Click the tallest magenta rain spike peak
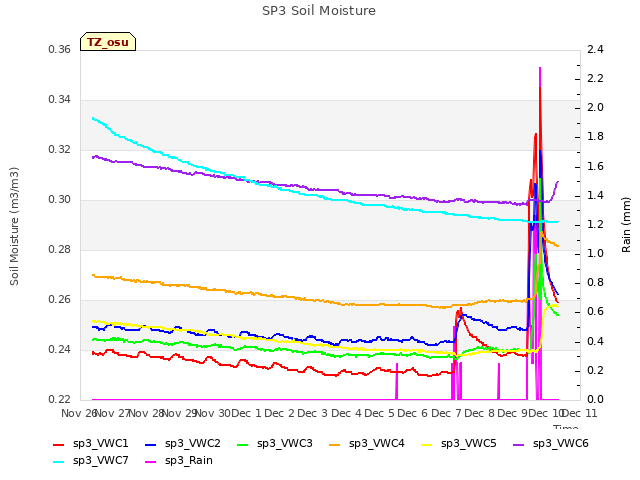Screen dimensions: 640x480 pyautogui.click(x=540, y=69)
